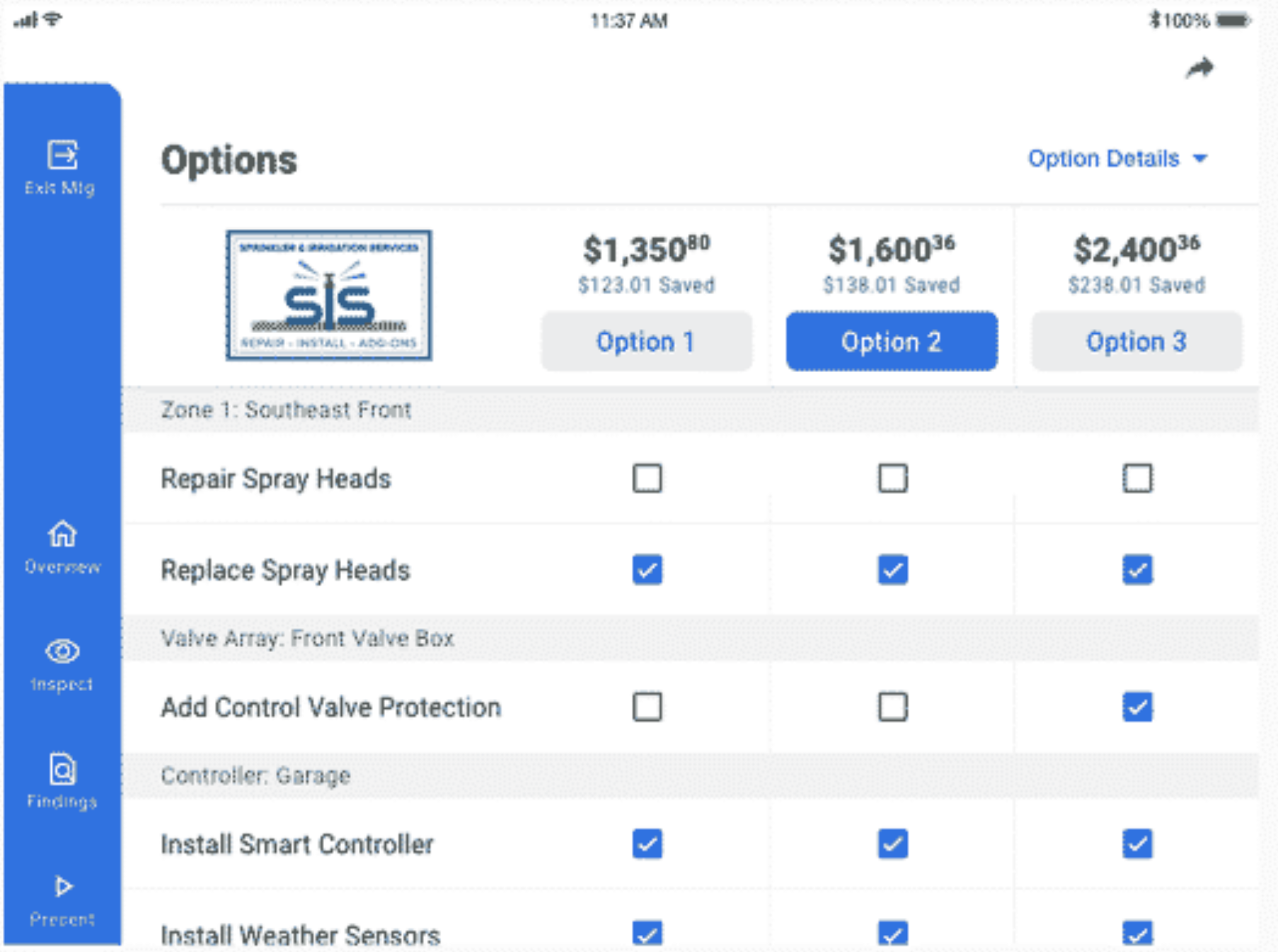
Task: Select the Option 1 tab
Action: (646, 342)
